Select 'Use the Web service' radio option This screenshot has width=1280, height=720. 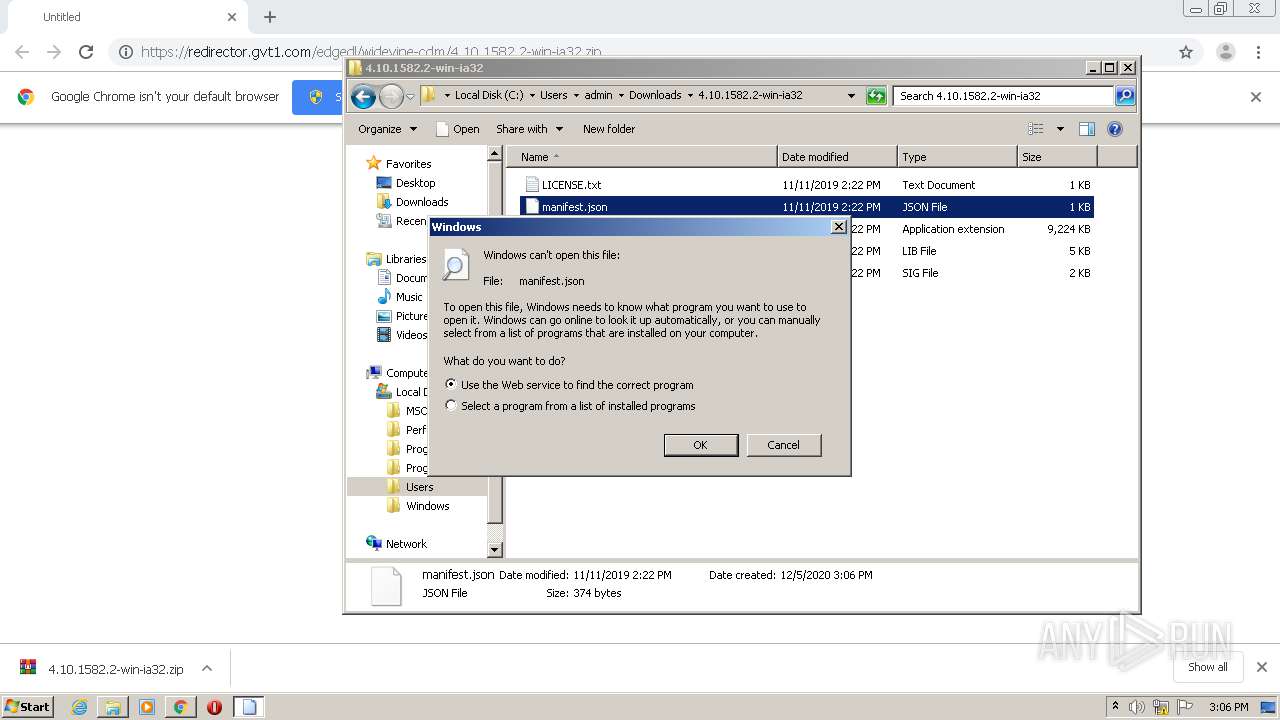[451, 384]
